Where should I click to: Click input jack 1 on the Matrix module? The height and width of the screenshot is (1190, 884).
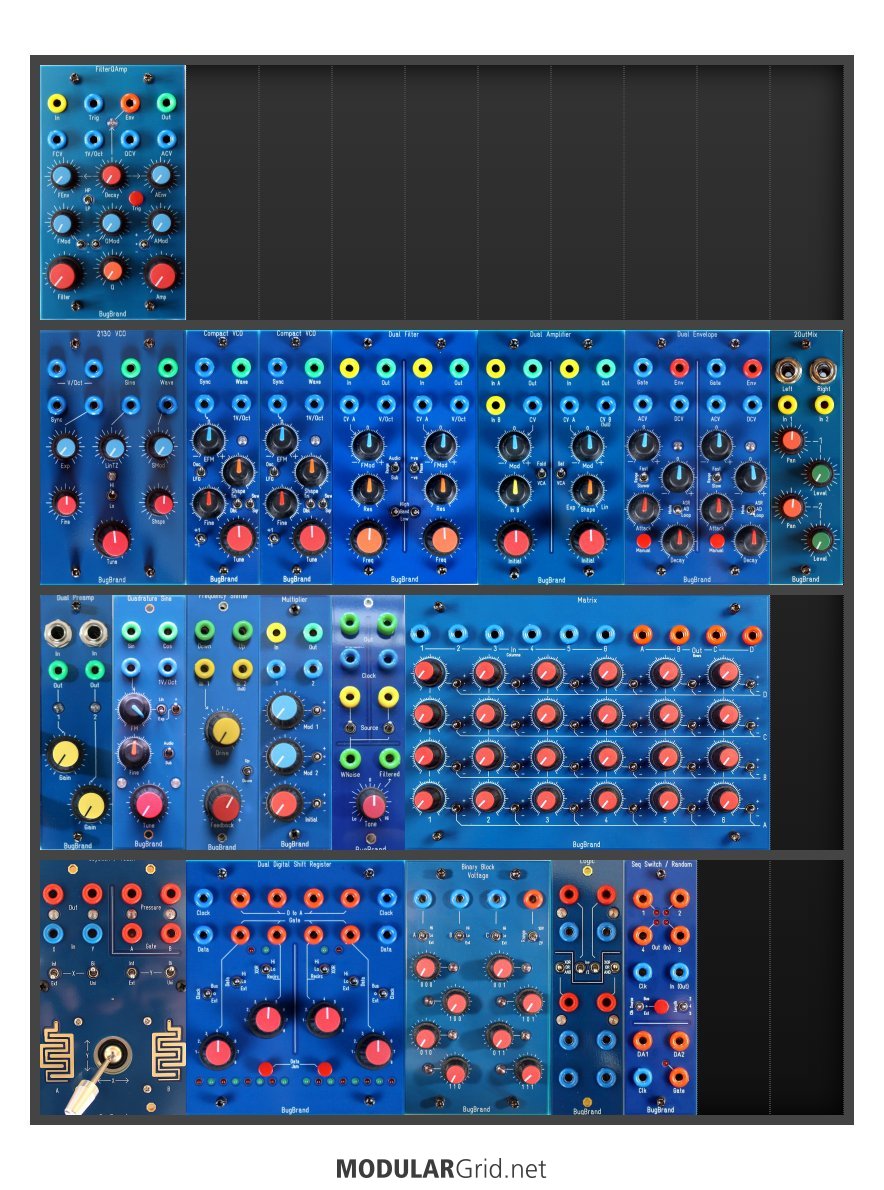coord(420,634)
